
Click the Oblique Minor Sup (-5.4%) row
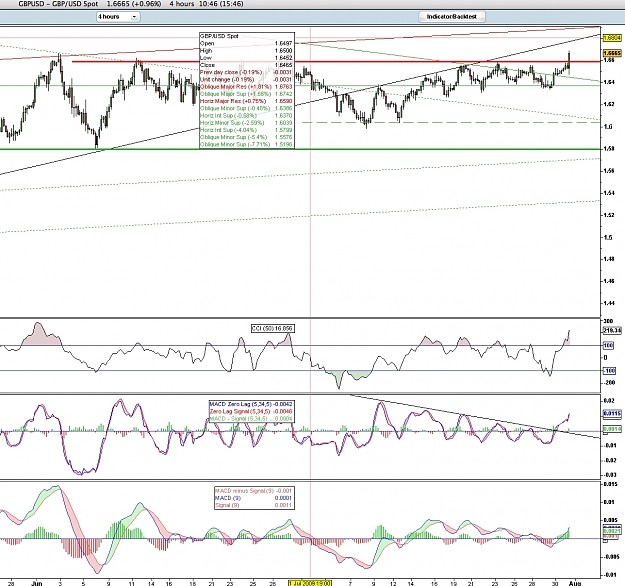point(246,137)
